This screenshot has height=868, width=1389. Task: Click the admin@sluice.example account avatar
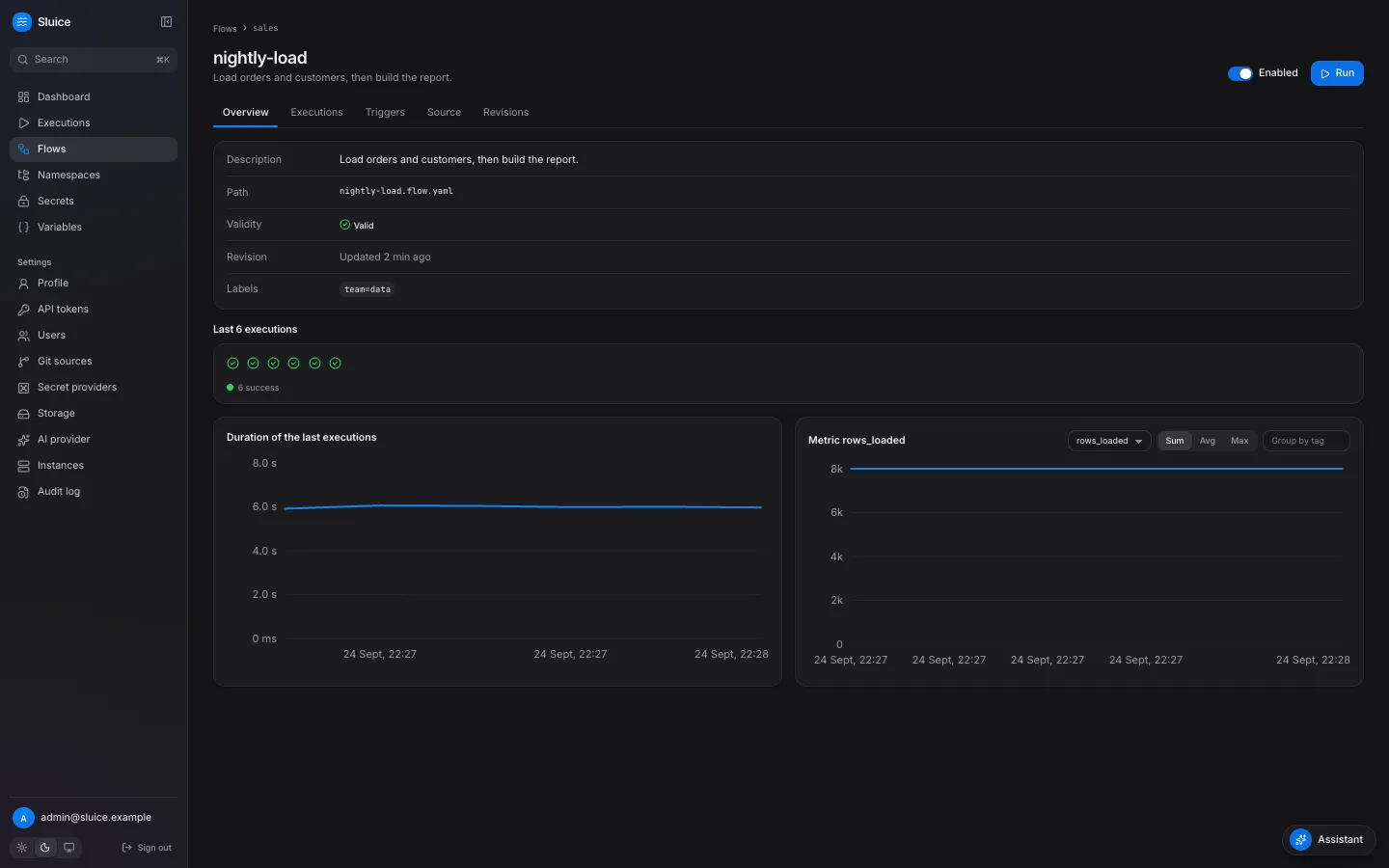[x=23, y=818]
